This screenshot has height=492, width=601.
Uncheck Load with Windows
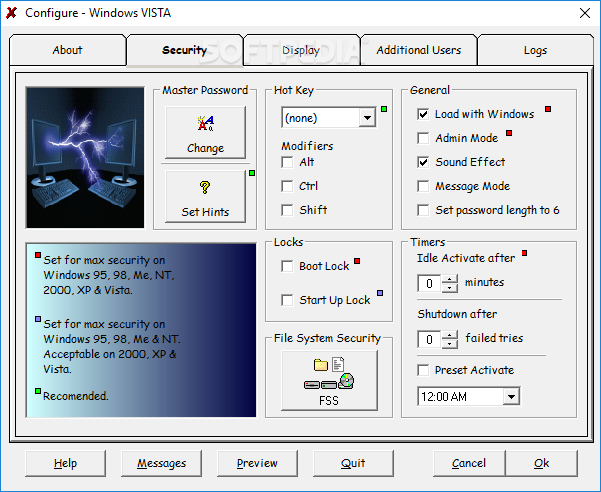point(423,114)
